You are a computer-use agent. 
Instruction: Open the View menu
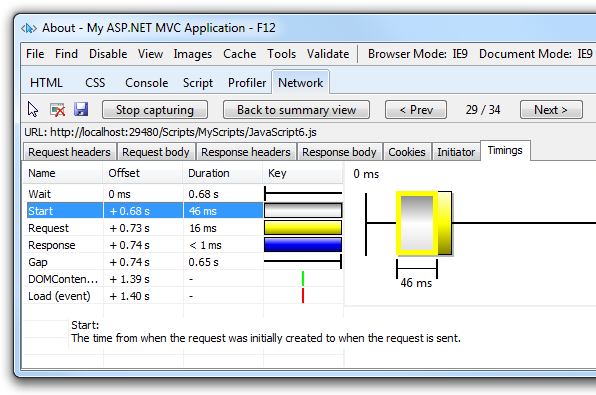(x=150, y=54)
